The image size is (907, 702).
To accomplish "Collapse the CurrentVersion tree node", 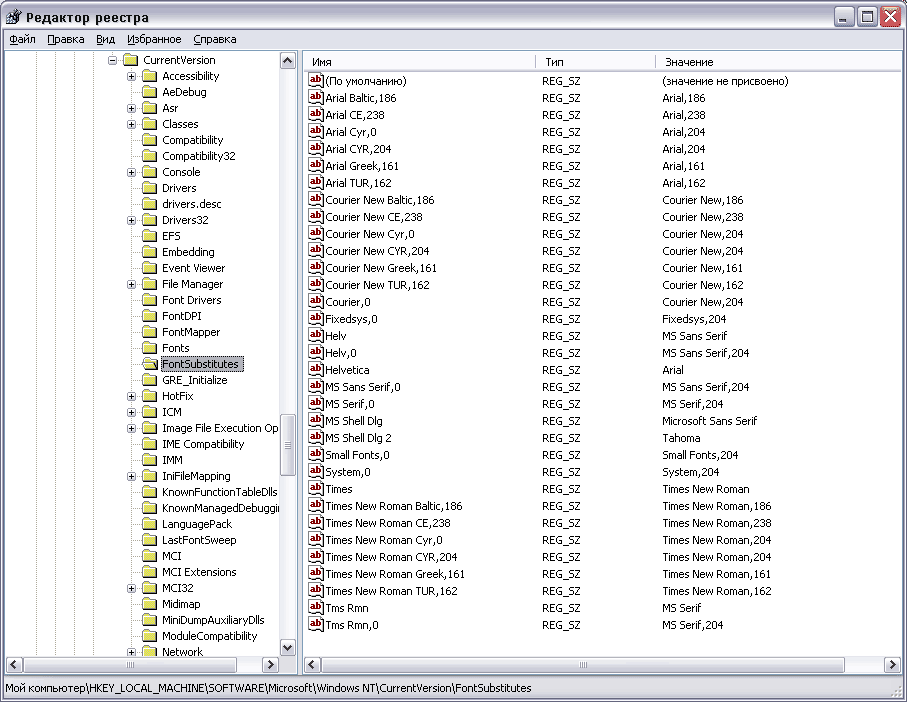I will tap(112, 60).
